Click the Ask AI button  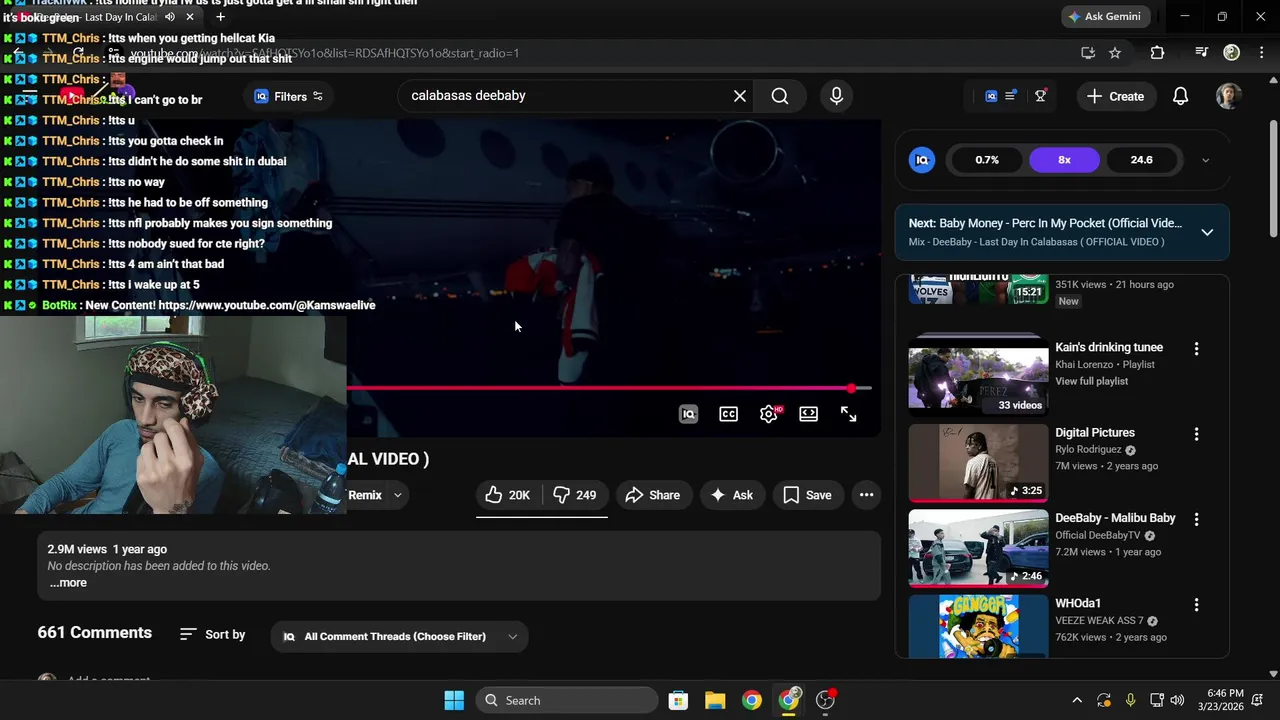click(732, 495)
